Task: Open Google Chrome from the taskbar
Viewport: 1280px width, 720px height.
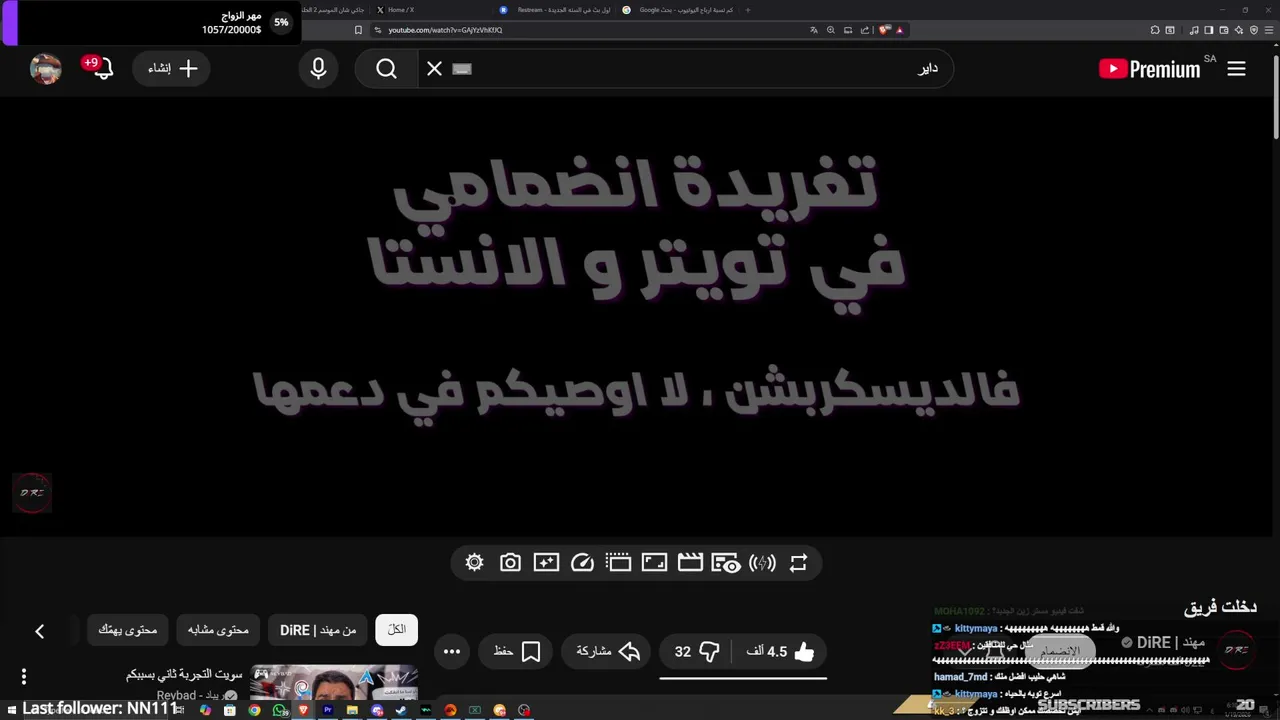Action: 254,710
